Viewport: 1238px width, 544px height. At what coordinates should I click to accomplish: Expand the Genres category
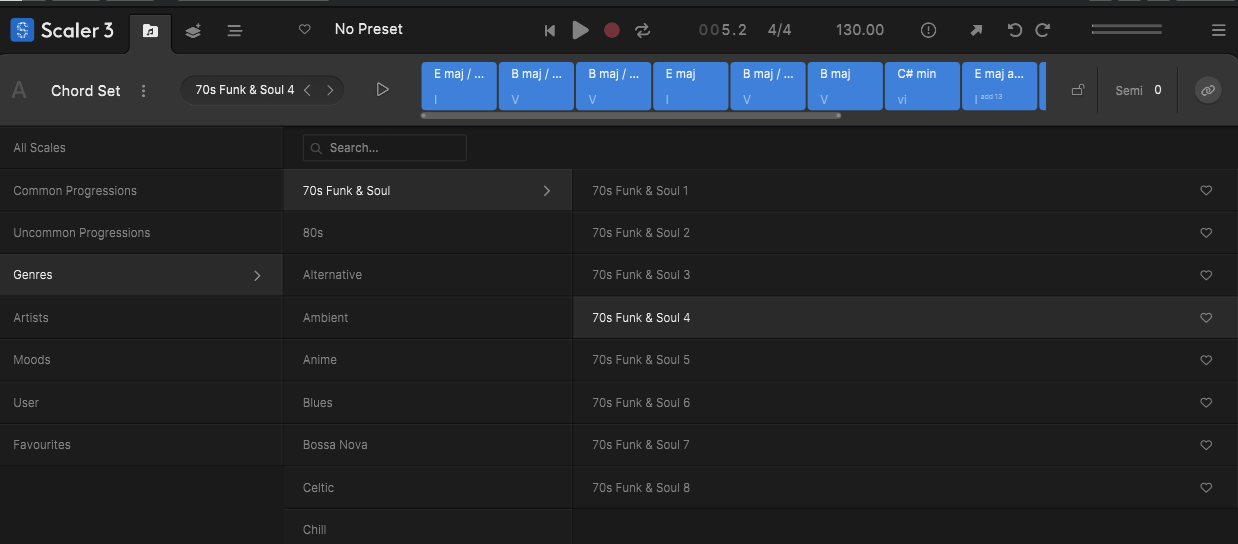[x=140, y=275]
